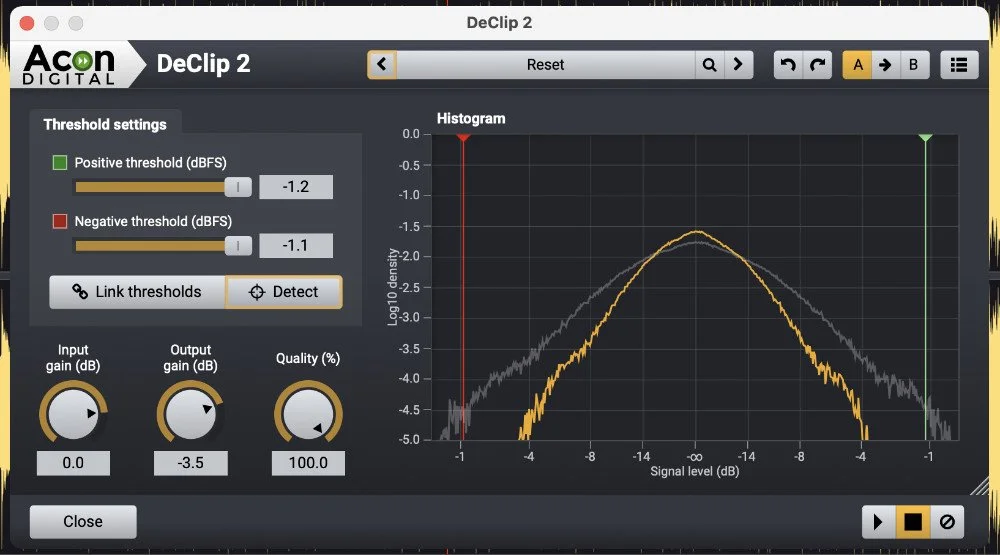1000x555 pixels.
Task: Open the plug-in menu list icon
Action: pyautogui.click(x=959, y=64)
